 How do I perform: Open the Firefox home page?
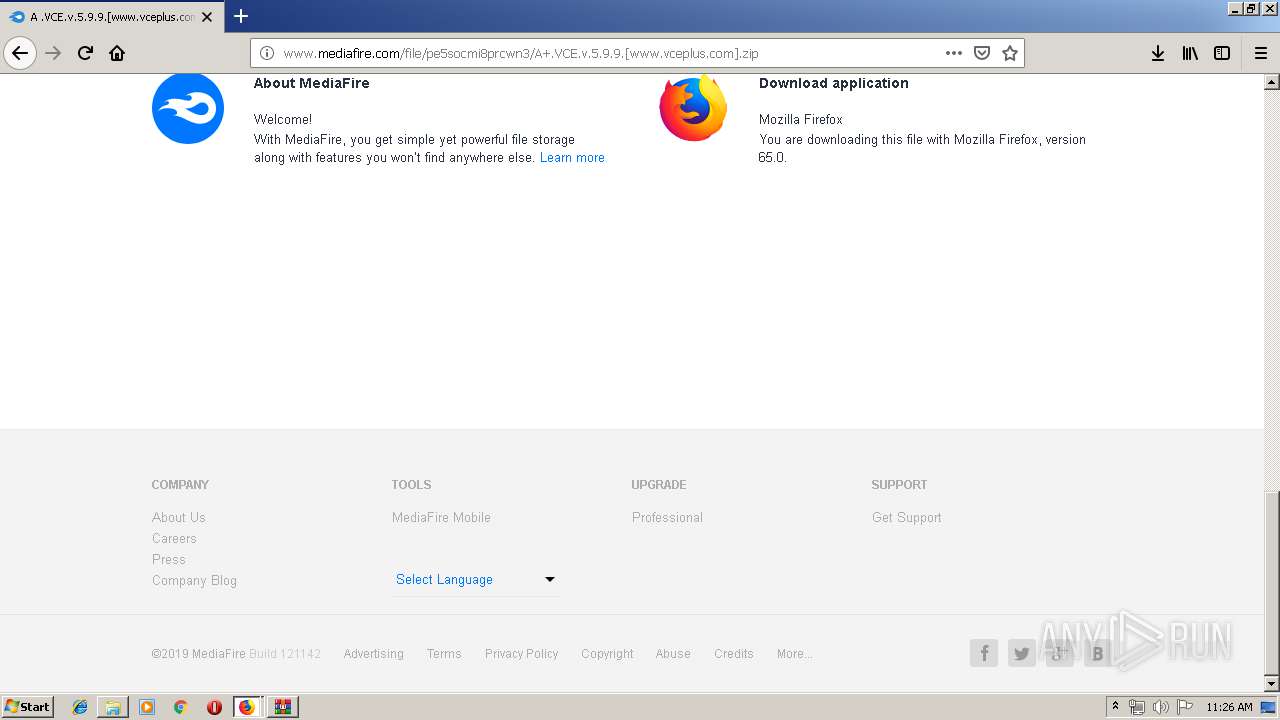coord(117,53)
